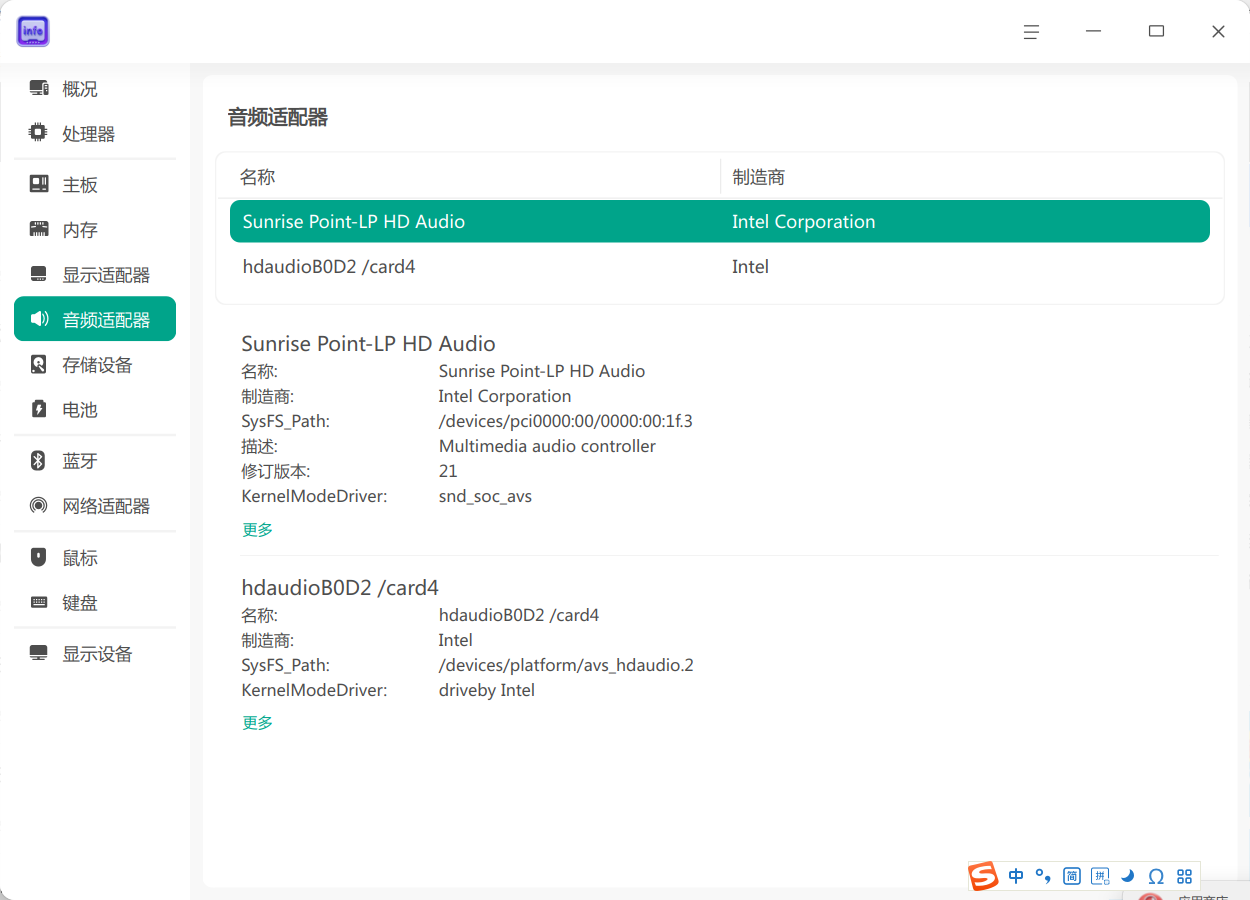Click the "driveby Intel" driver value
This screenshot has width=1250, height=900.
click(x=487, y=690)
